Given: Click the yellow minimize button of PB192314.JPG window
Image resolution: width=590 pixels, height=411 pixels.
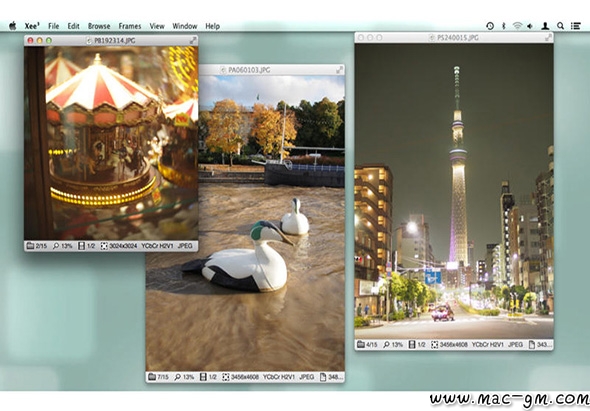Looking at the screenshot, I should pos(40,40).
